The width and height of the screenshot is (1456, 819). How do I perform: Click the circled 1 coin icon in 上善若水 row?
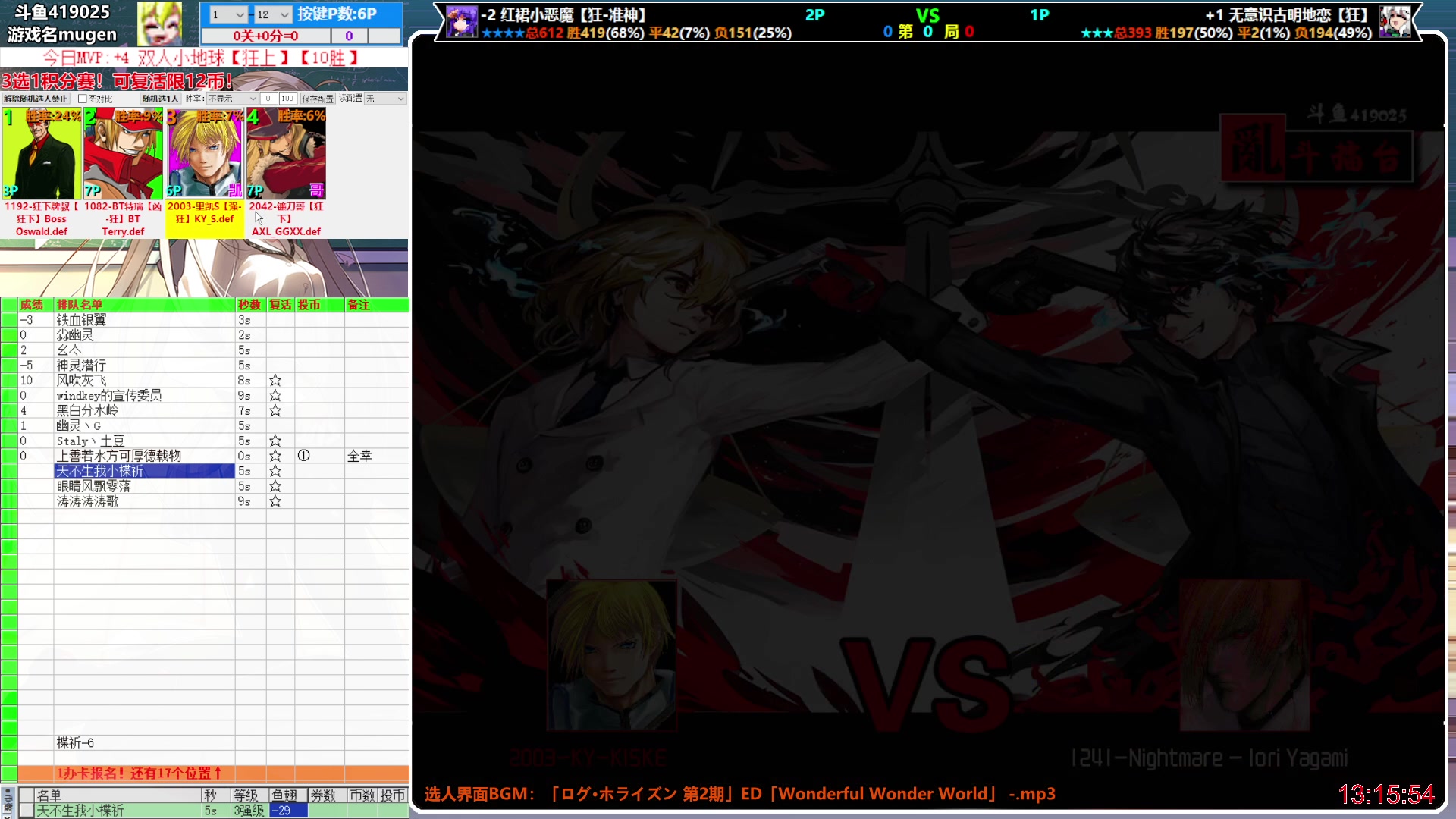[304, 456]
